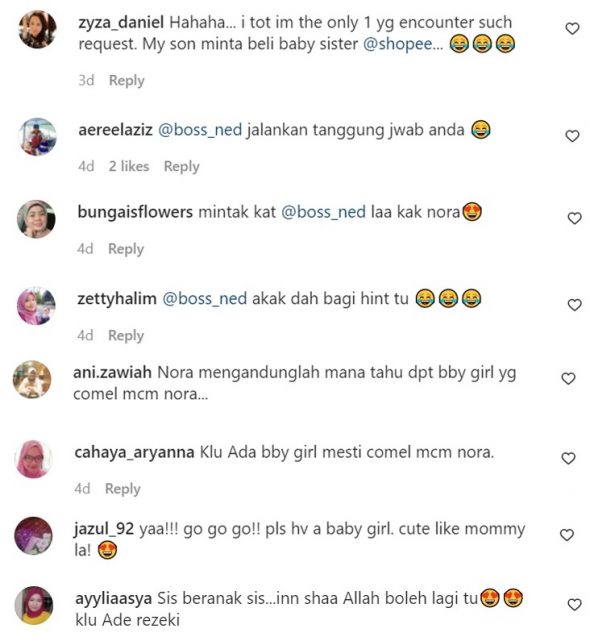The width and height of the screenshot is (590, 641).
Task: Open the @shopee mention link
Action: (x=403, y=44)
